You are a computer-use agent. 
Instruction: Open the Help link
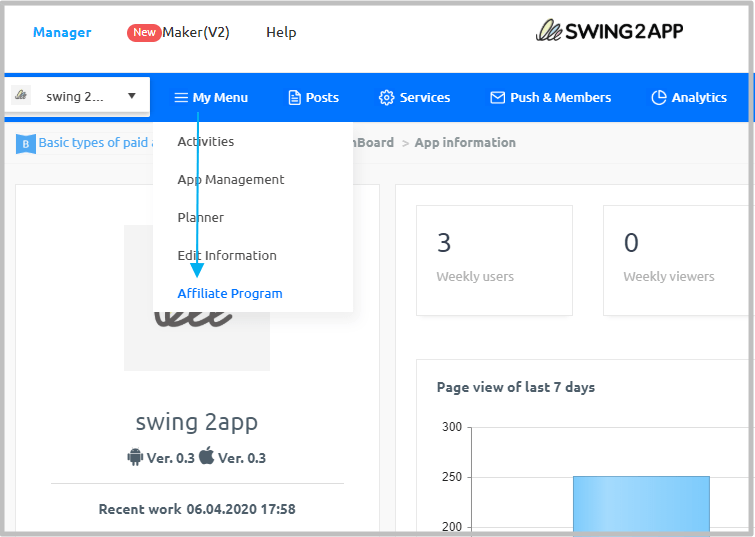[x=281, y=33]
